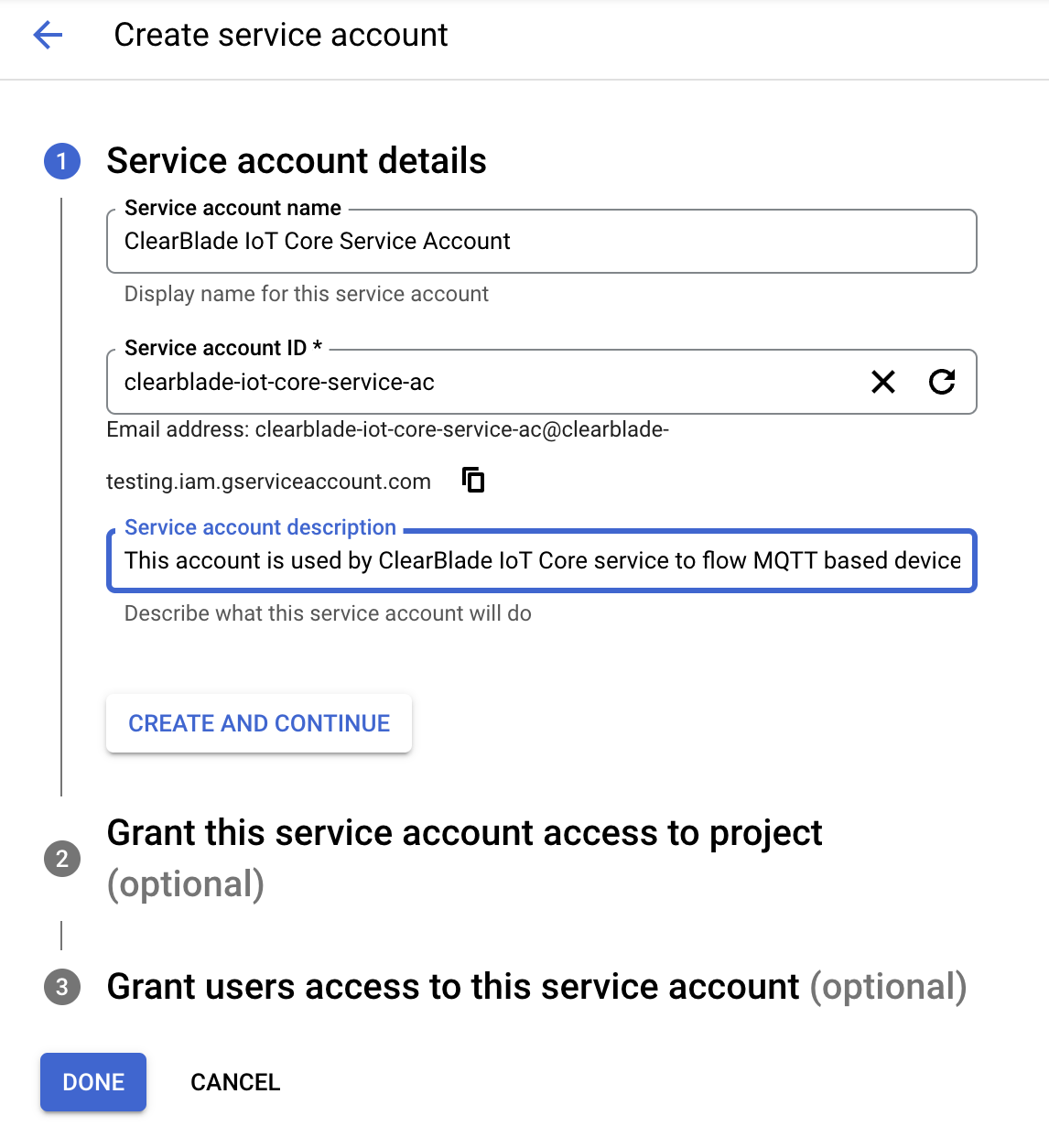Click the step 2 number badge
The width and height of the screenshot is (1049, 1148).
pos(62,859)
